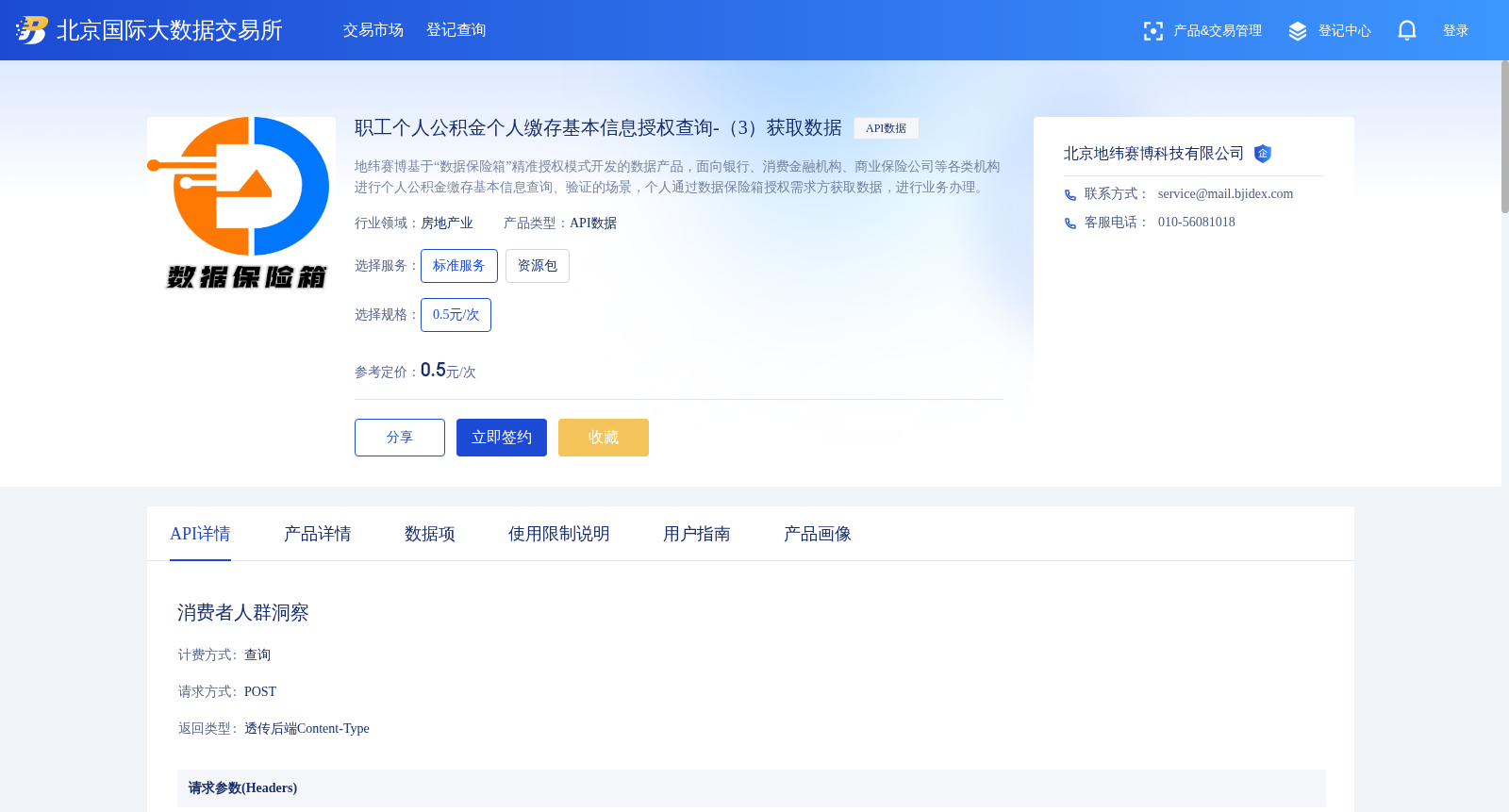Screen dimensions: 1509x812
Task: Click the POST request method value
Action: [x=260, y=692]
